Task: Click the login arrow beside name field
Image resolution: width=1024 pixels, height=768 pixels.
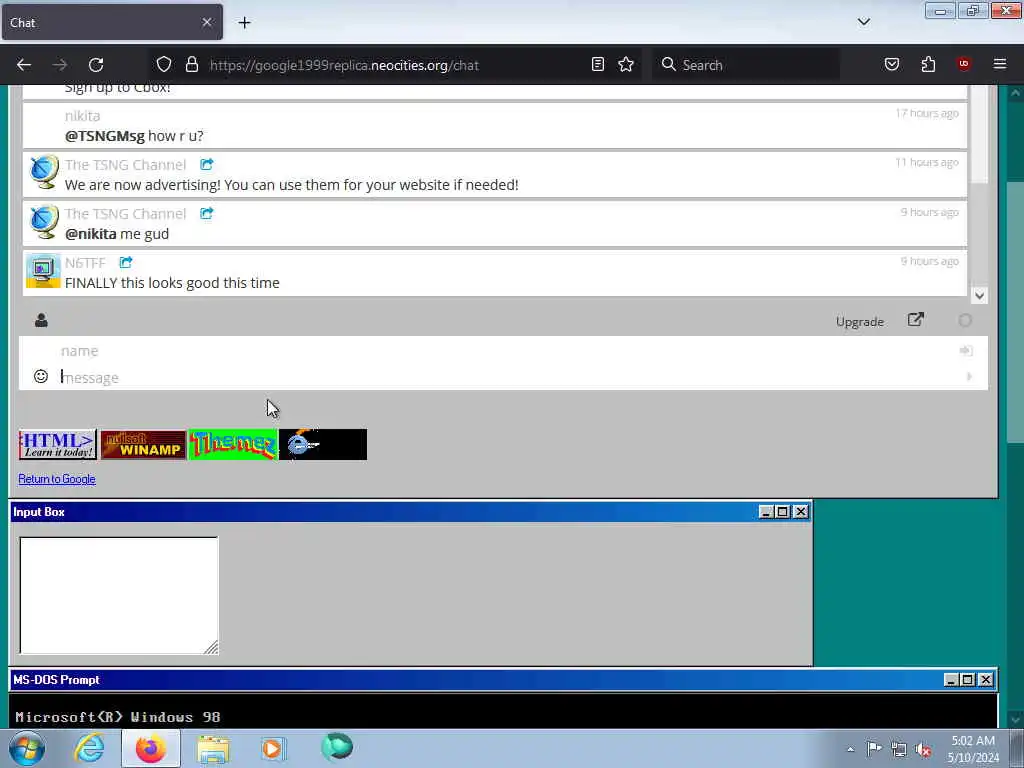Action: pos(966,351)
